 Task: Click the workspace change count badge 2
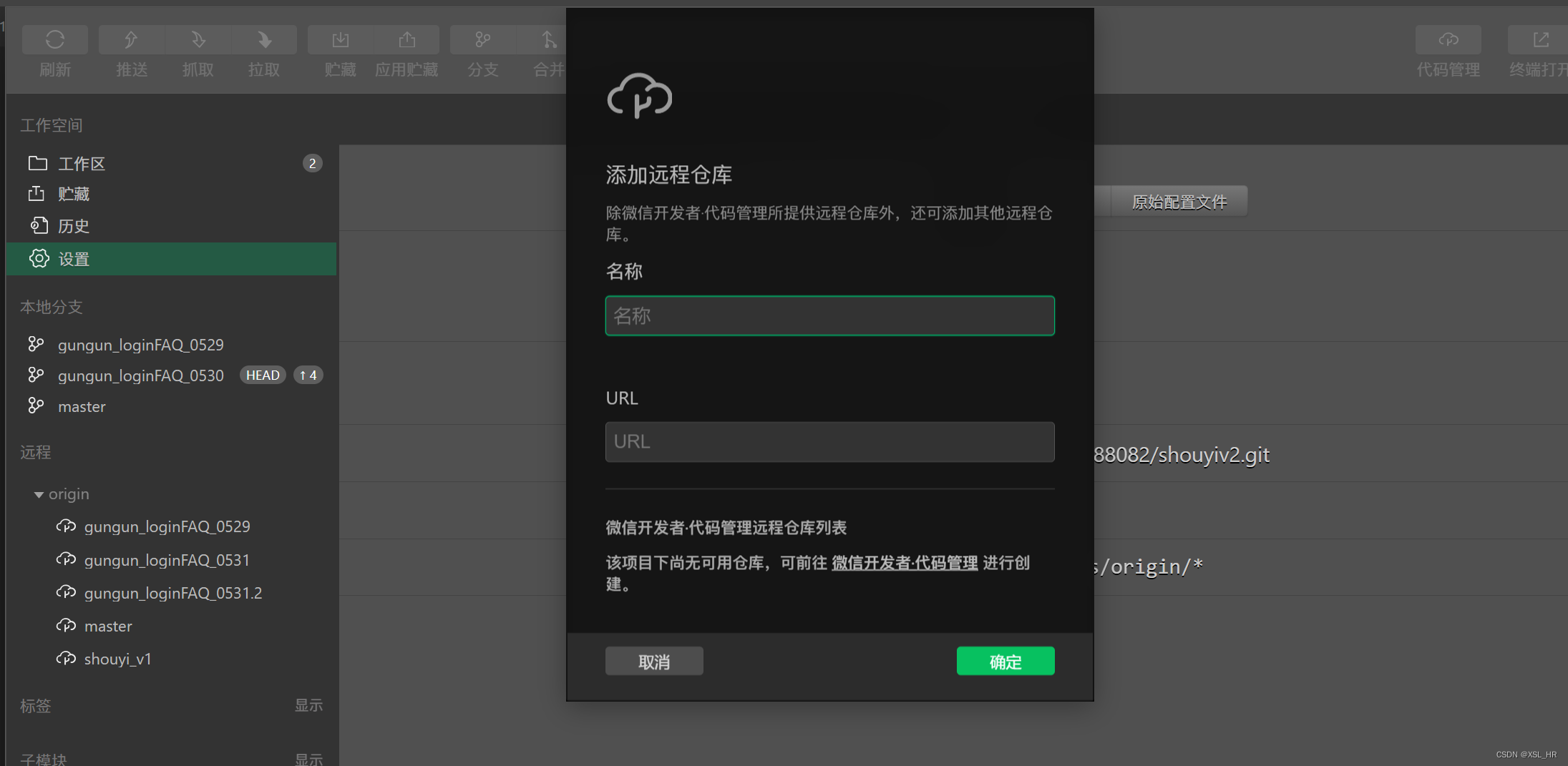pos(312,164)
